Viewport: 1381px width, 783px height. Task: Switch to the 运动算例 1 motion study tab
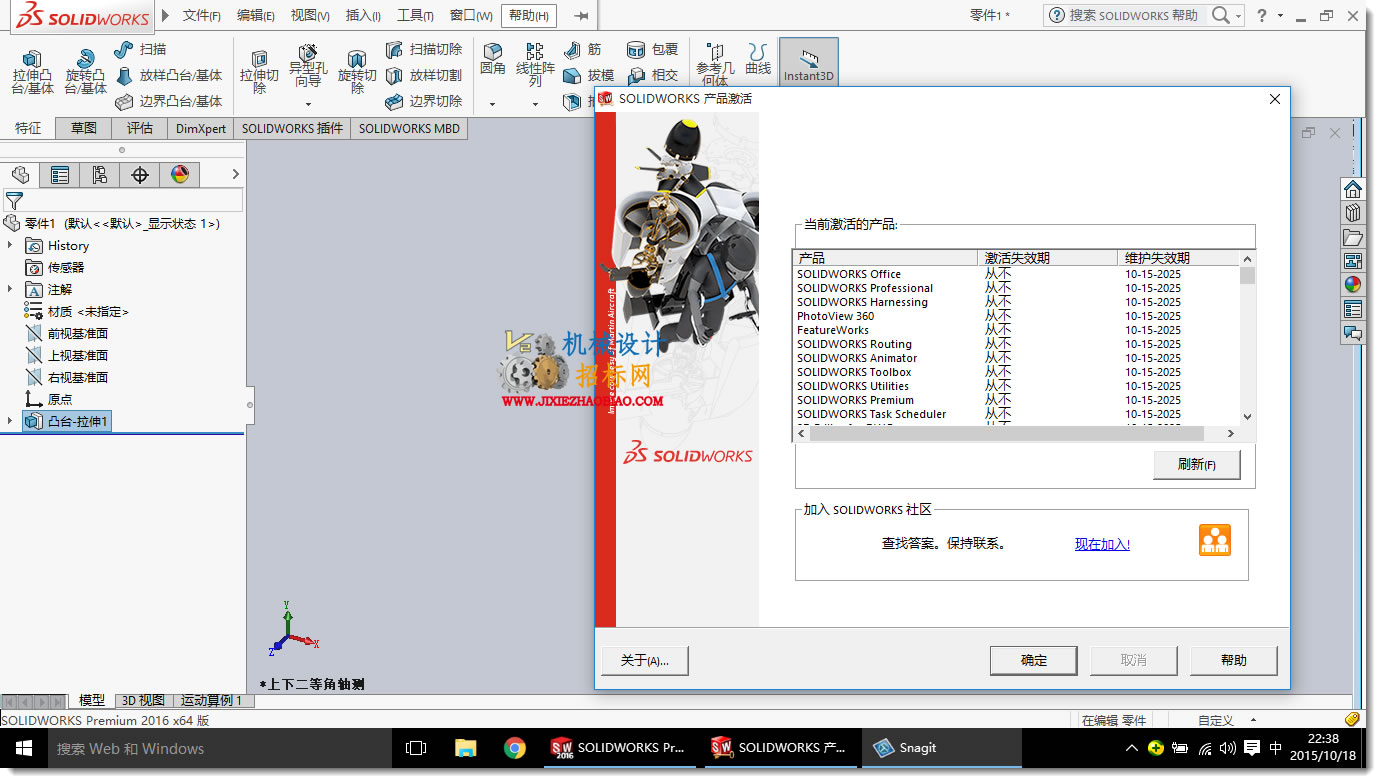pyautogui.click(x=212, y=700)
